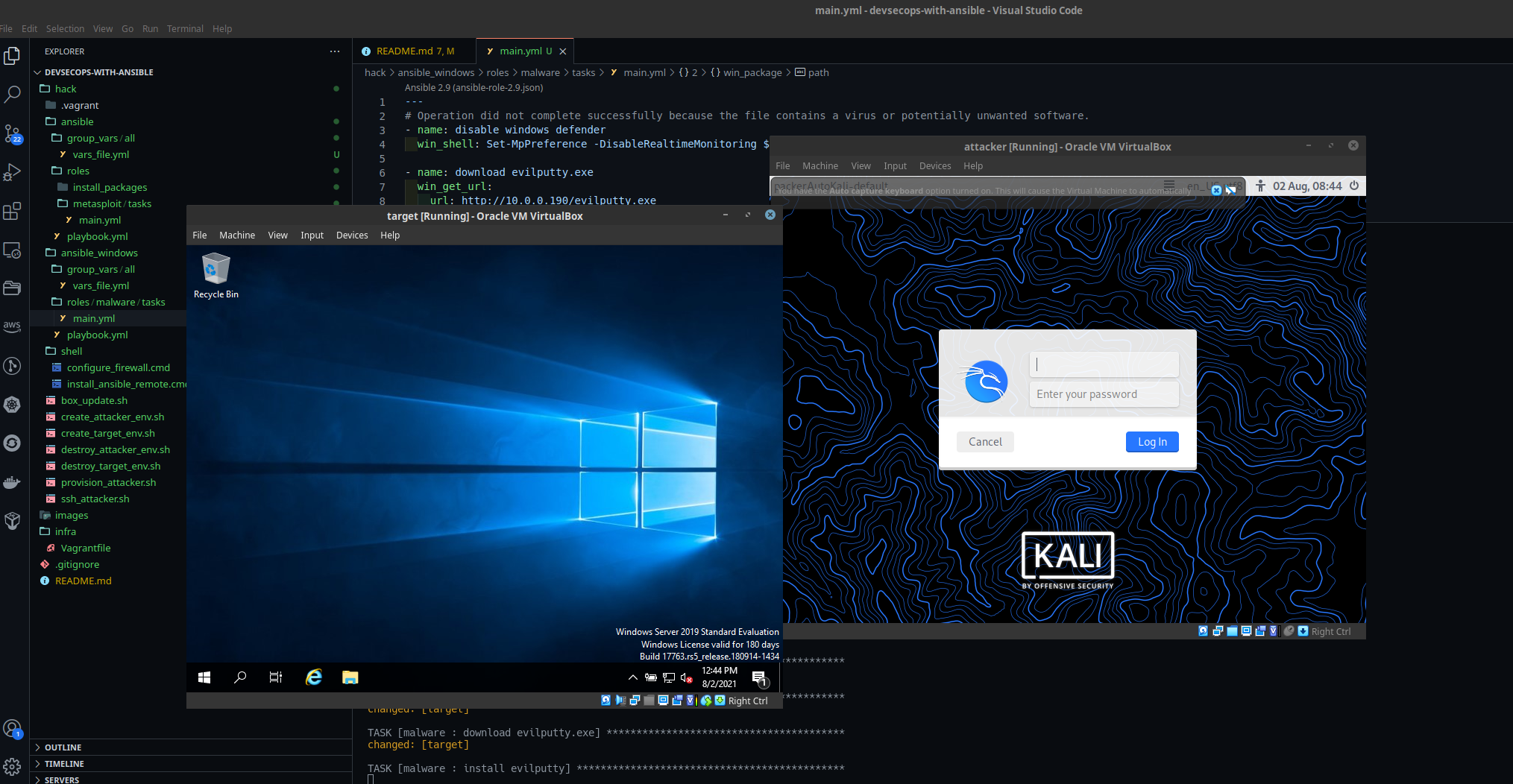The height and width of the screenshot is (784, 1513).
Task: Open File Explorer from target VM taskbar
Action: point(350,677)
